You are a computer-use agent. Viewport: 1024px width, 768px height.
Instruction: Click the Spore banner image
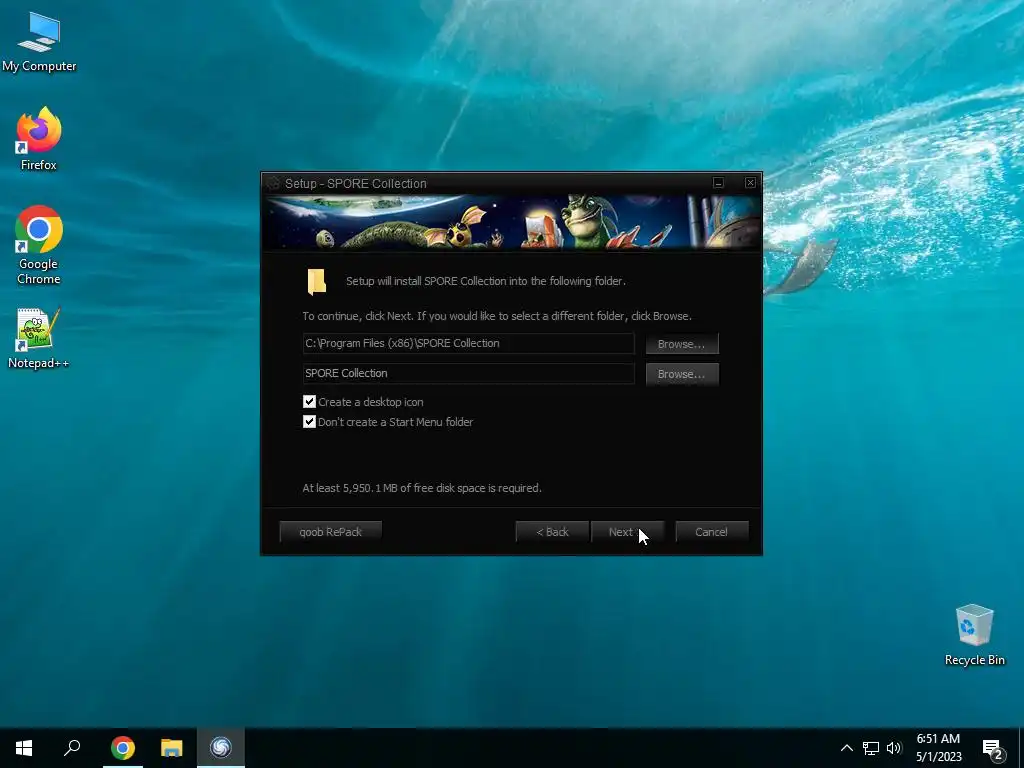pos(511,222)
